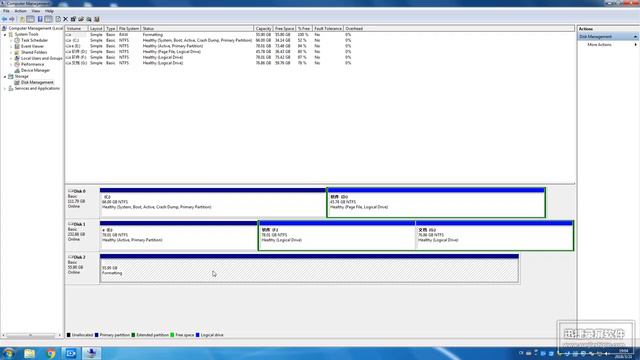Image resolution: width=640 pixels, height=360 pixels.
Task: Sort by the Capacity column header
Action: (x=263, y=29)
